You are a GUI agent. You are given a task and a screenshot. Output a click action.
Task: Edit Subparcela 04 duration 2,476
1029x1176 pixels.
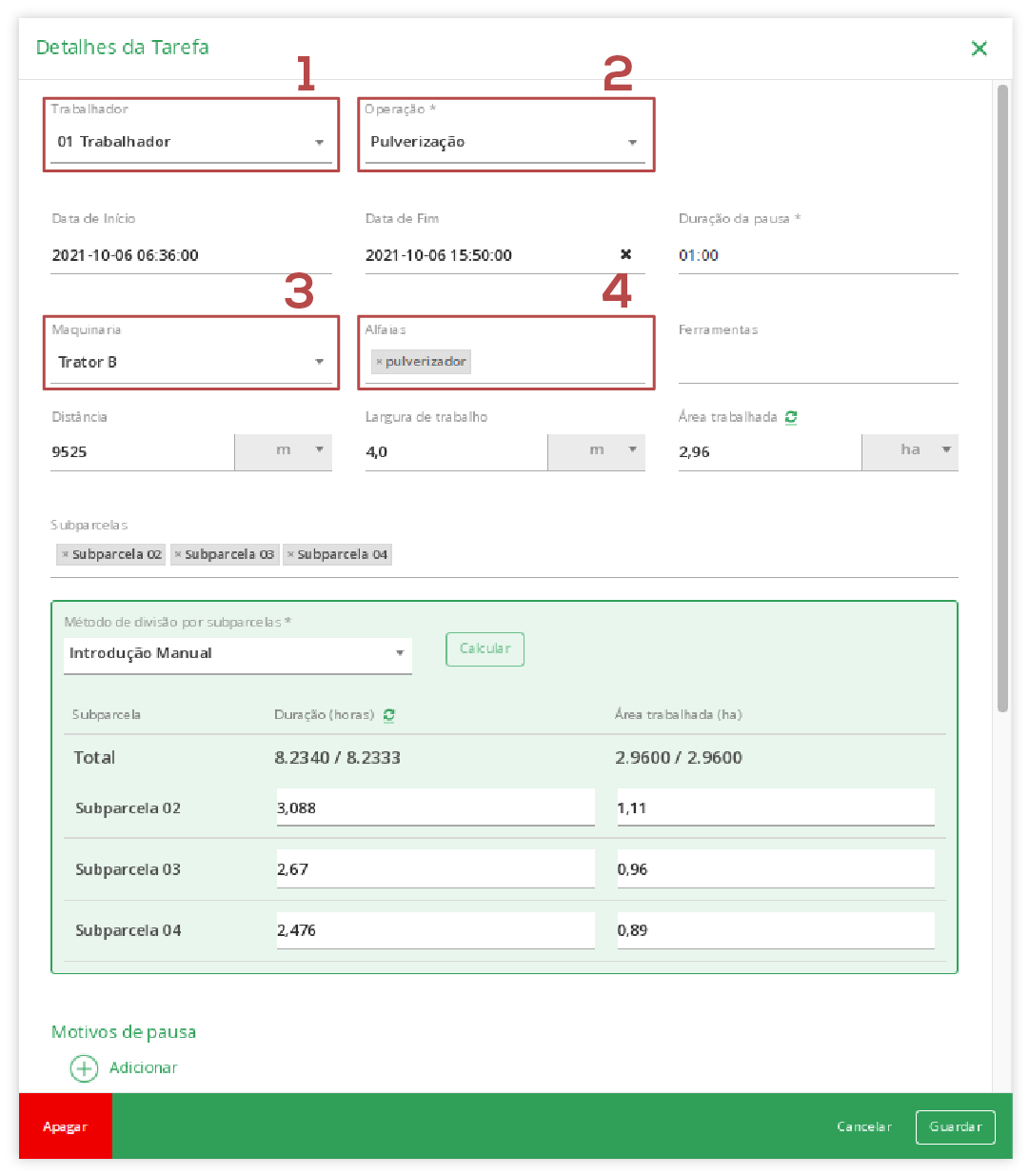click(x=435, y=930)
